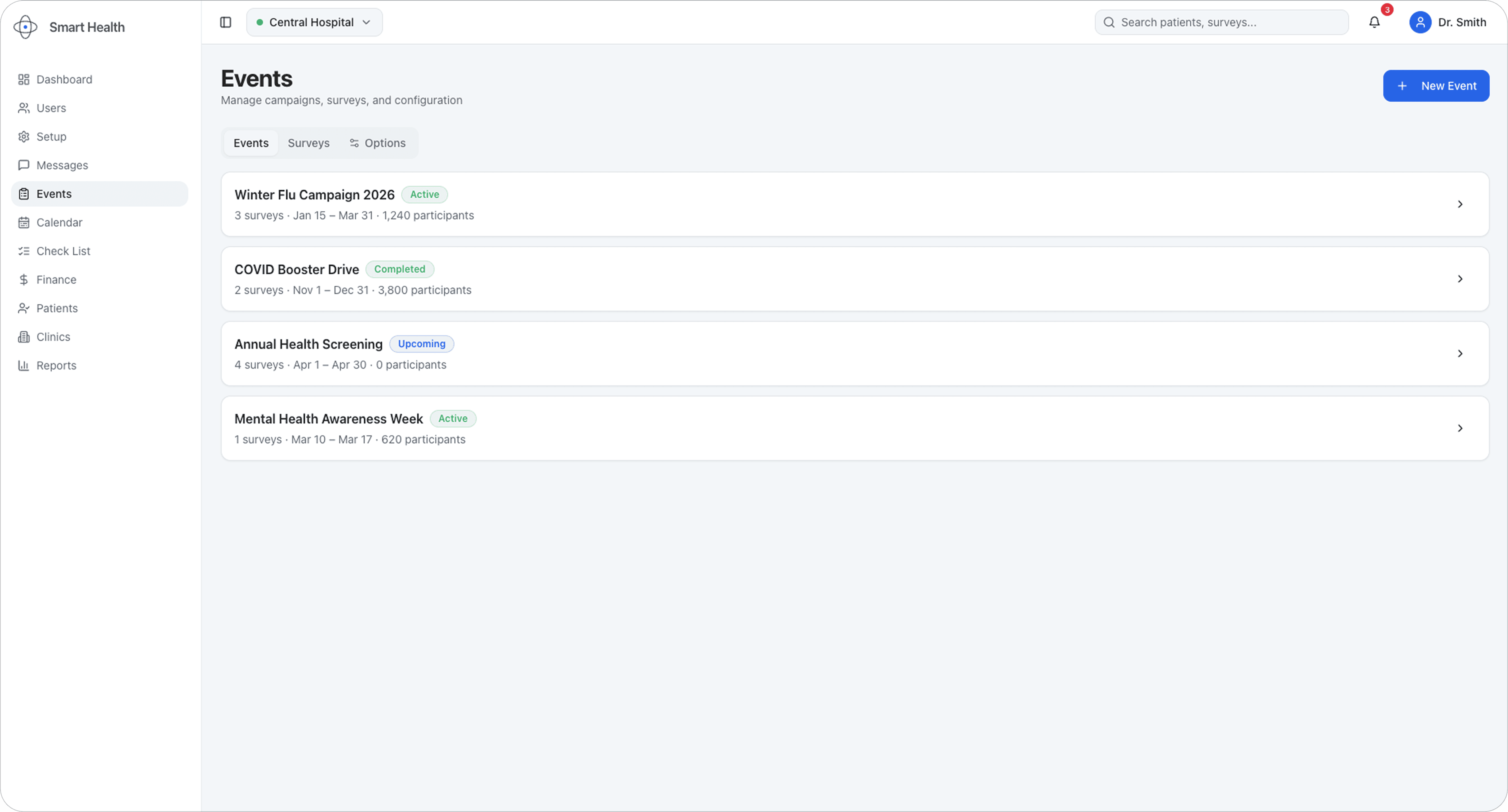The image size is (1508, 812).
Task: Open the Messages chat icon
Action: 23,165
